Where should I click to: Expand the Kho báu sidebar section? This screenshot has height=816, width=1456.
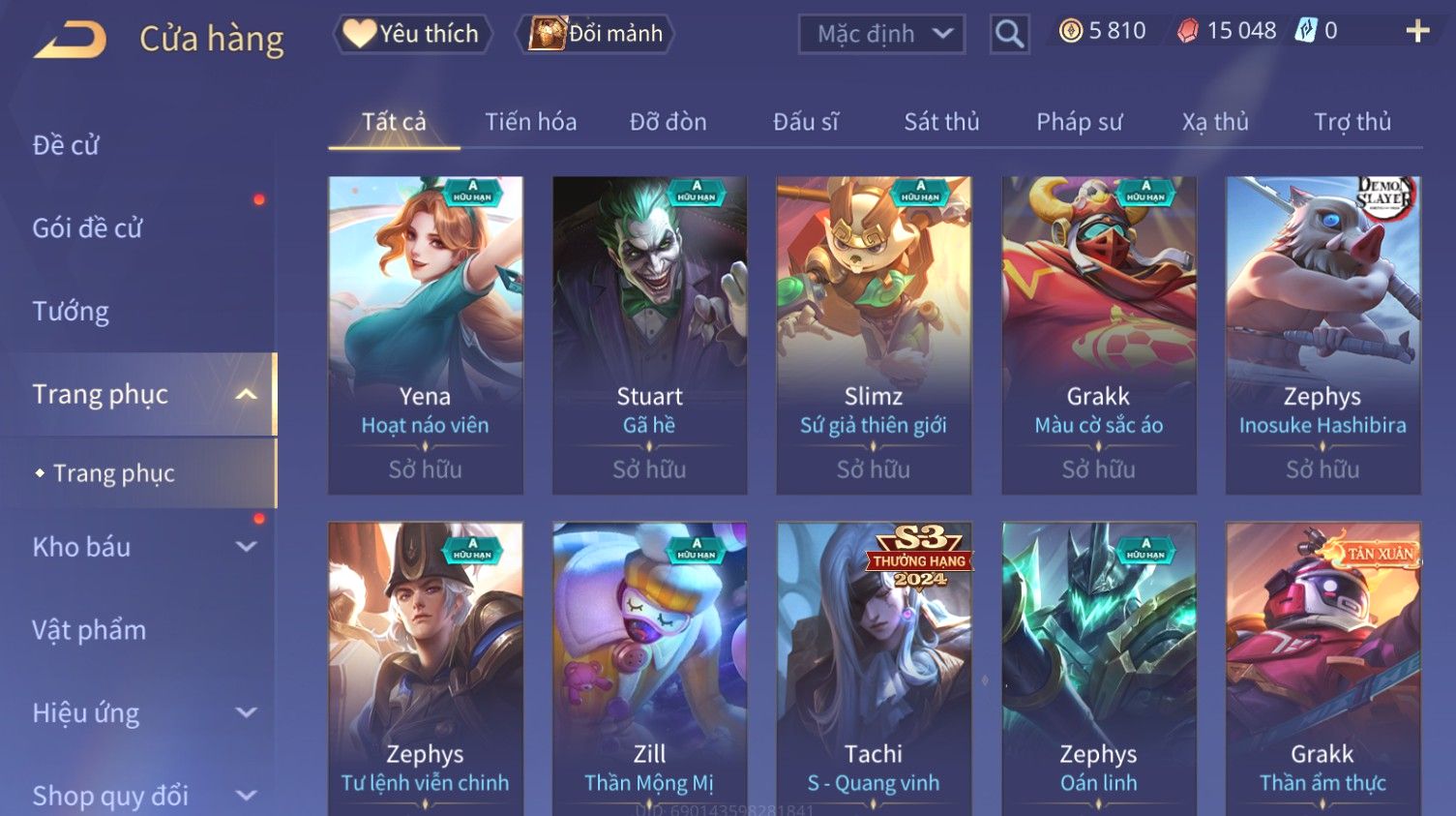(x=247, y=547)
